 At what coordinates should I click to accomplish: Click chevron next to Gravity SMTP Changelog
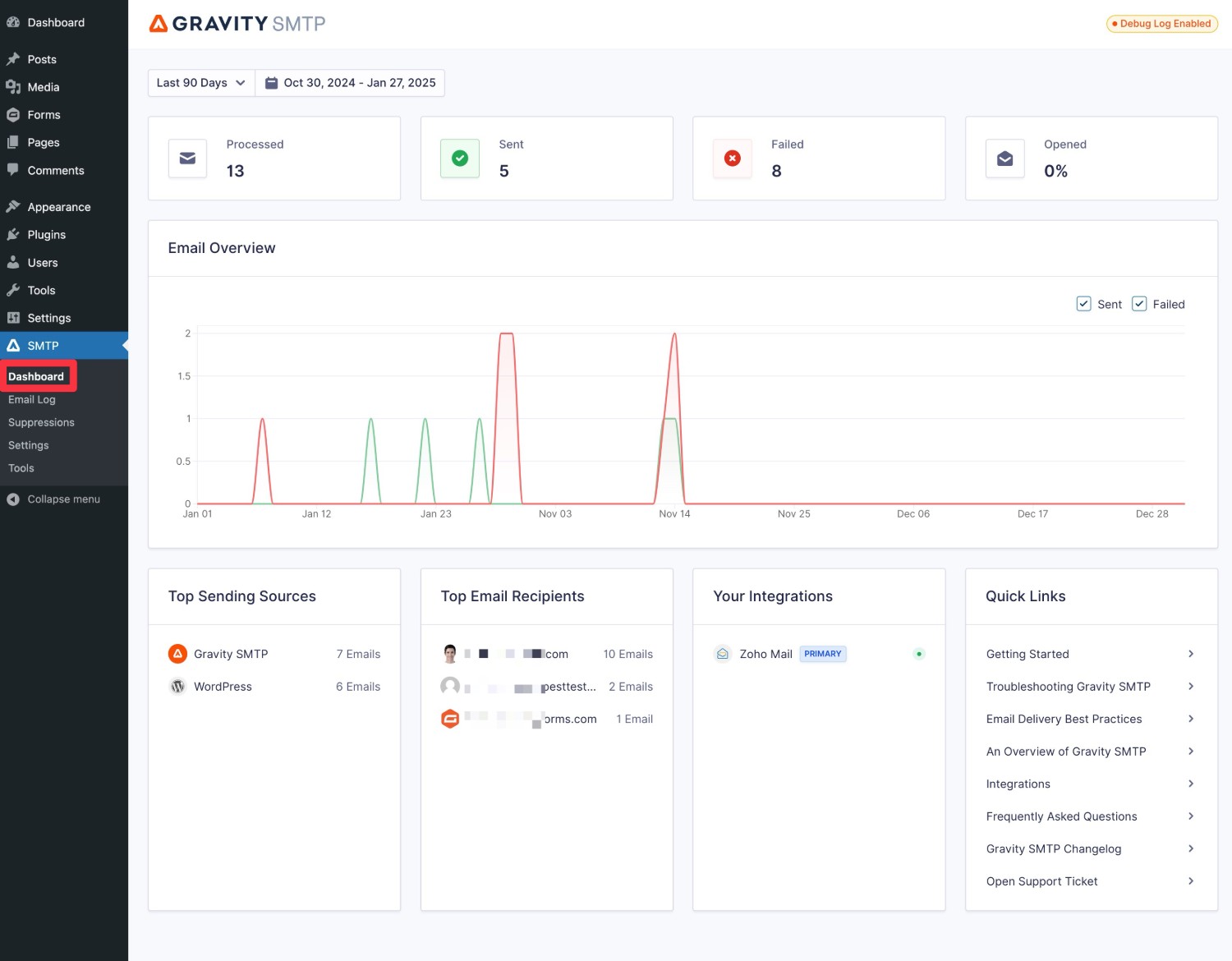1191,848
